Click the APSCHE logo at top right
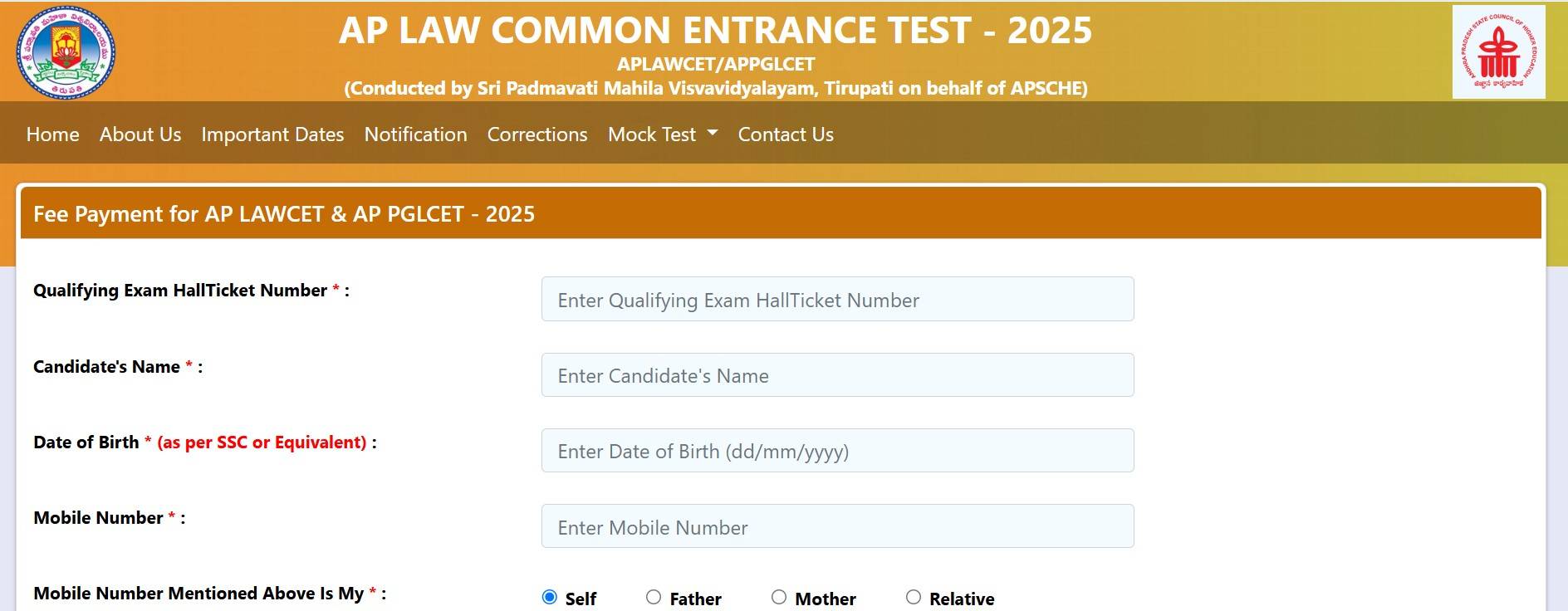 click(1498, 51)
